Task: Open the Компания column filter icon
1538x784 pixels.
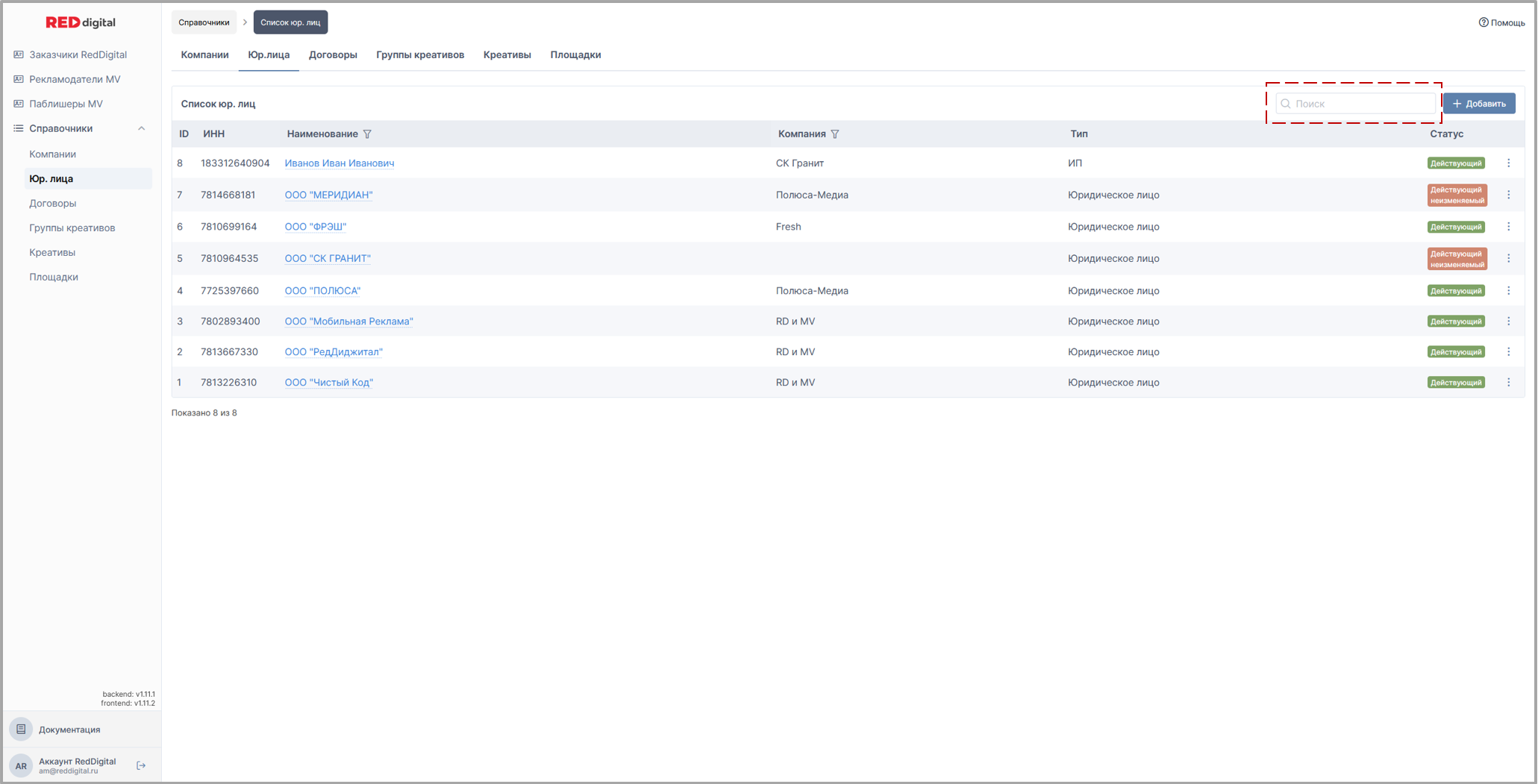Action: click(835, 134)
